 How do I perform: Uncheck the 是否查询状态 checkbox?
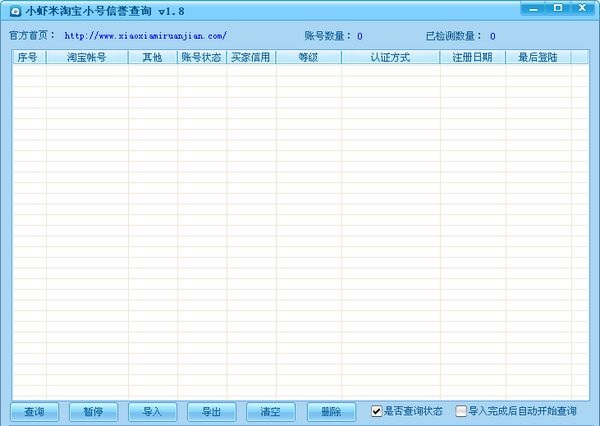pos(377,411)
